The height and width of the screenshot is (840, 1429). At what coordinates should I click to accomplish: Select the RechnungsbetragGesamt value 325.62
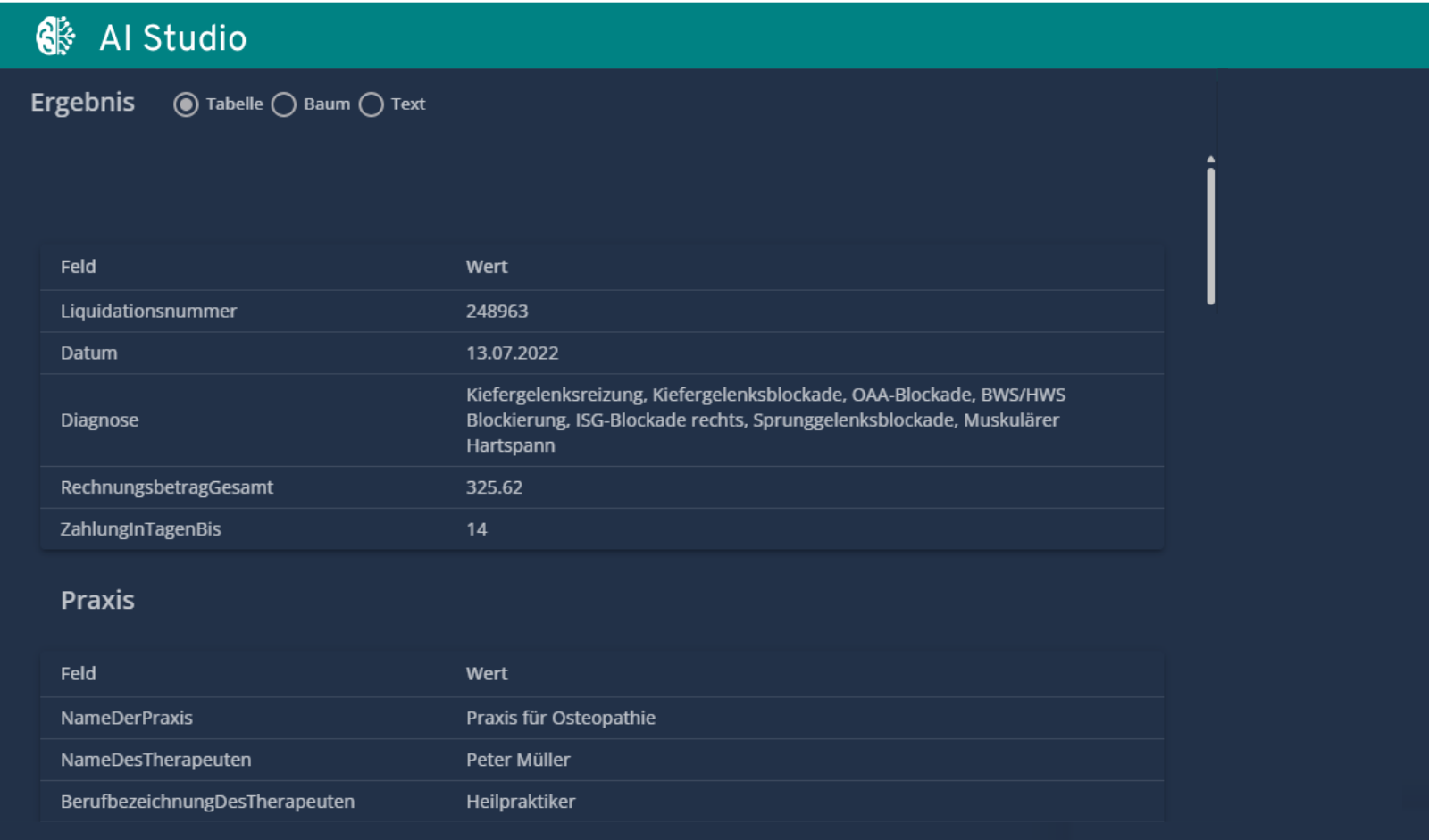494,487
